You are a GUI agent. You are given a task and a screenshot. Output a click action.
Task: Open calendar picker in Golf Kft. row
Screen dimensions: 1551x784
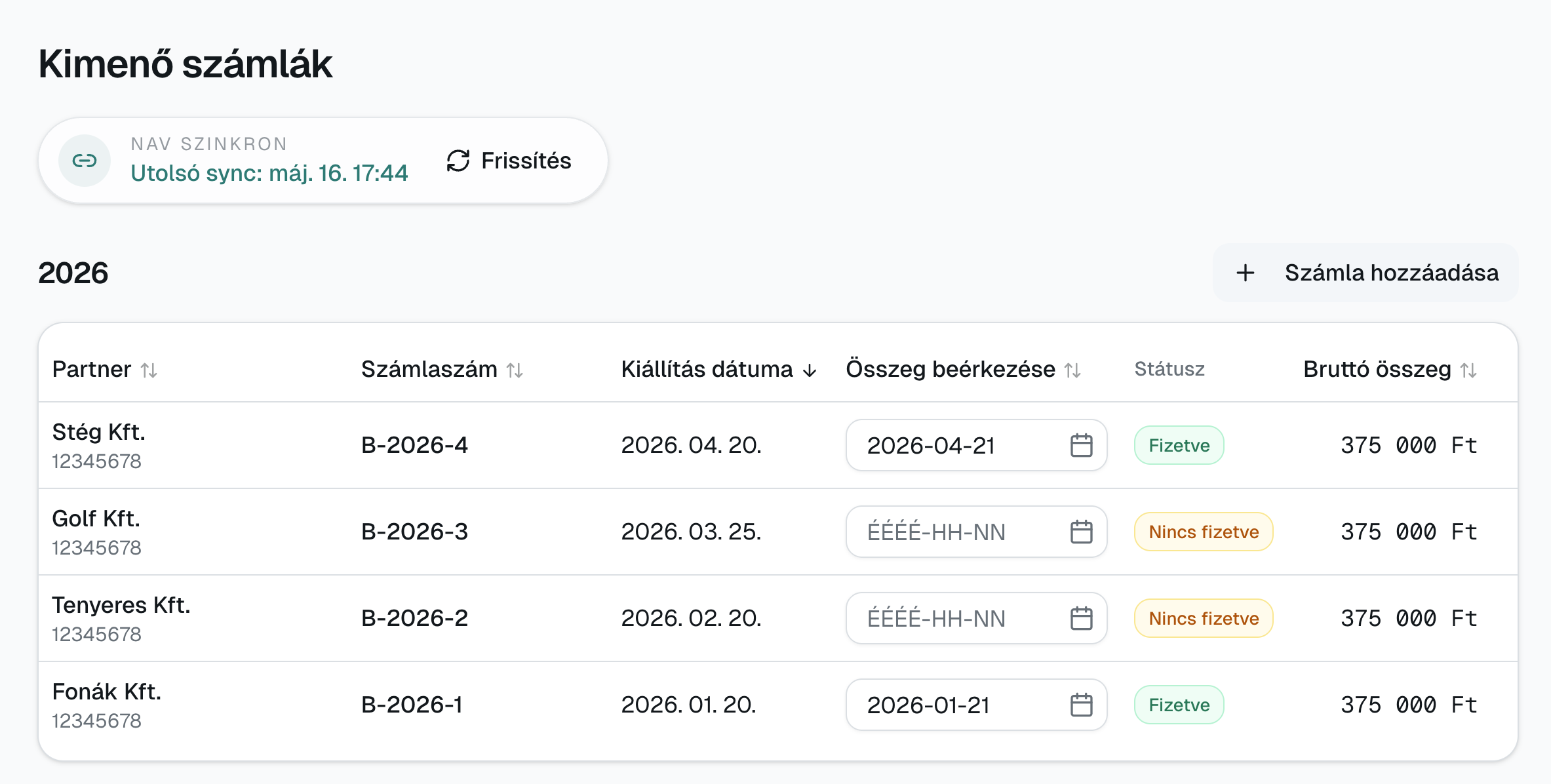point(1081,532)
